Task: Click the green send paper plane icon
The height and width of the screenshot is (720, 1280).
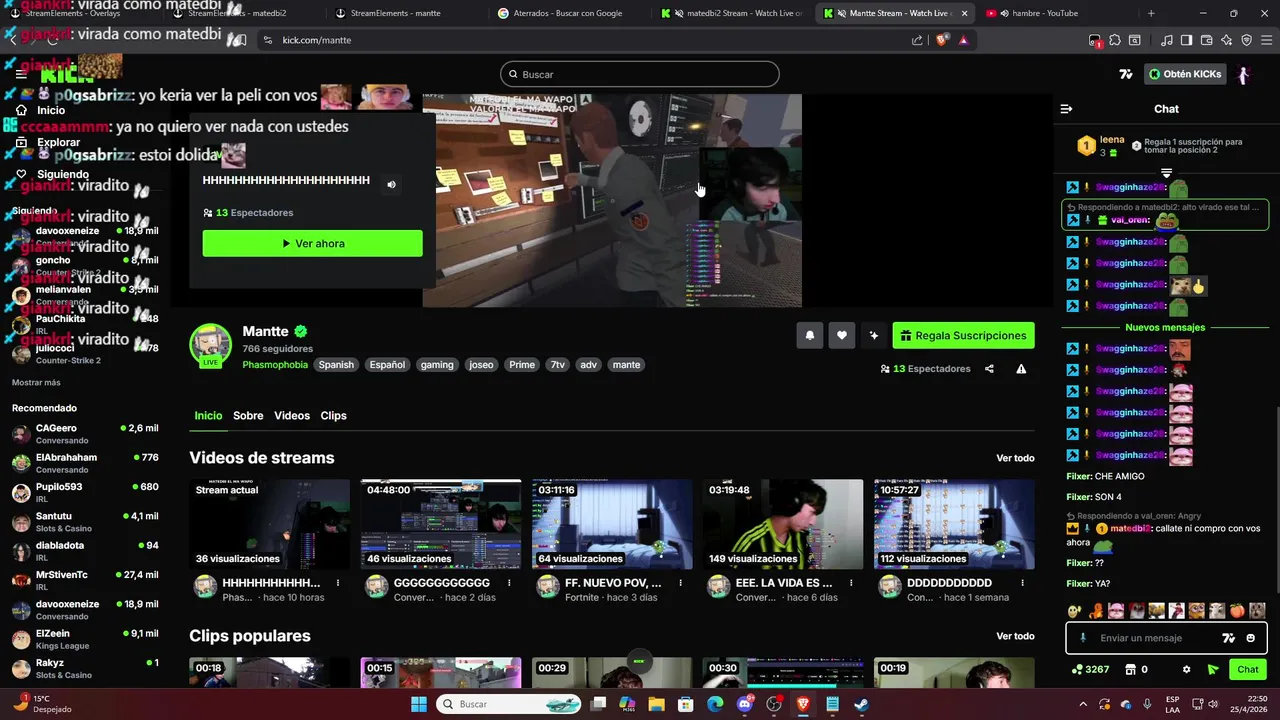Action: (1213, 669)
